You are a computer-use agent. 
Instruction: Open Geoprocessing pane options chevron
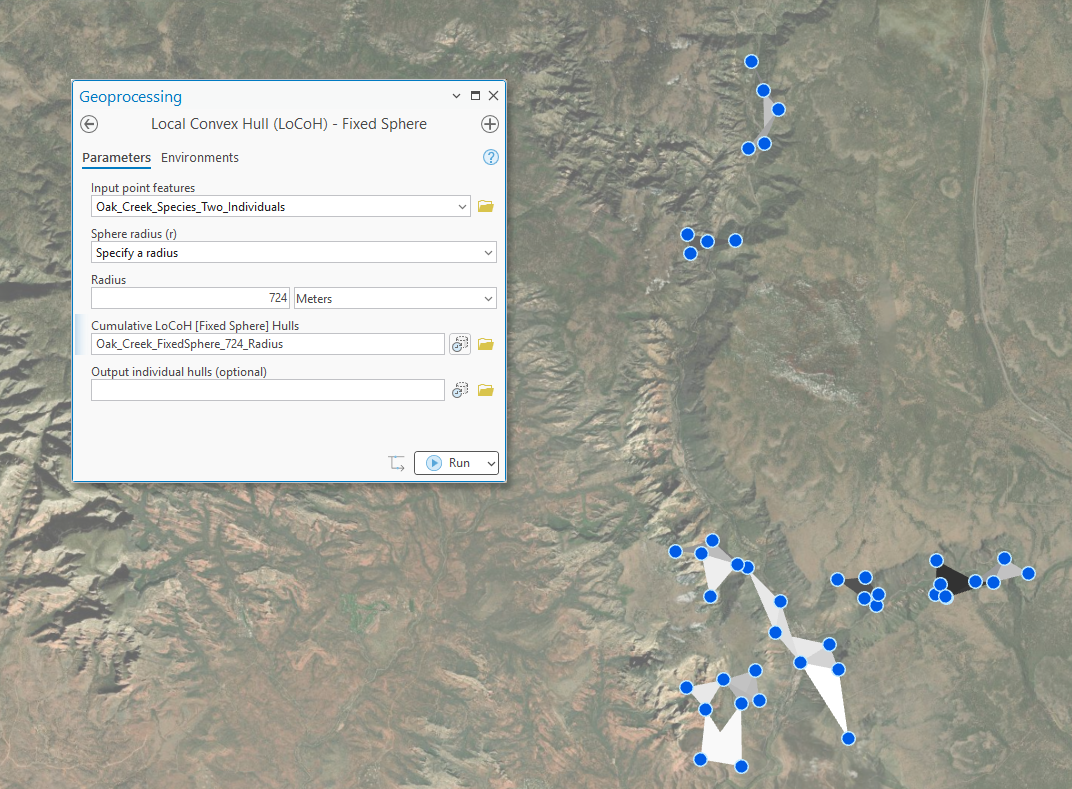[456, 96]
